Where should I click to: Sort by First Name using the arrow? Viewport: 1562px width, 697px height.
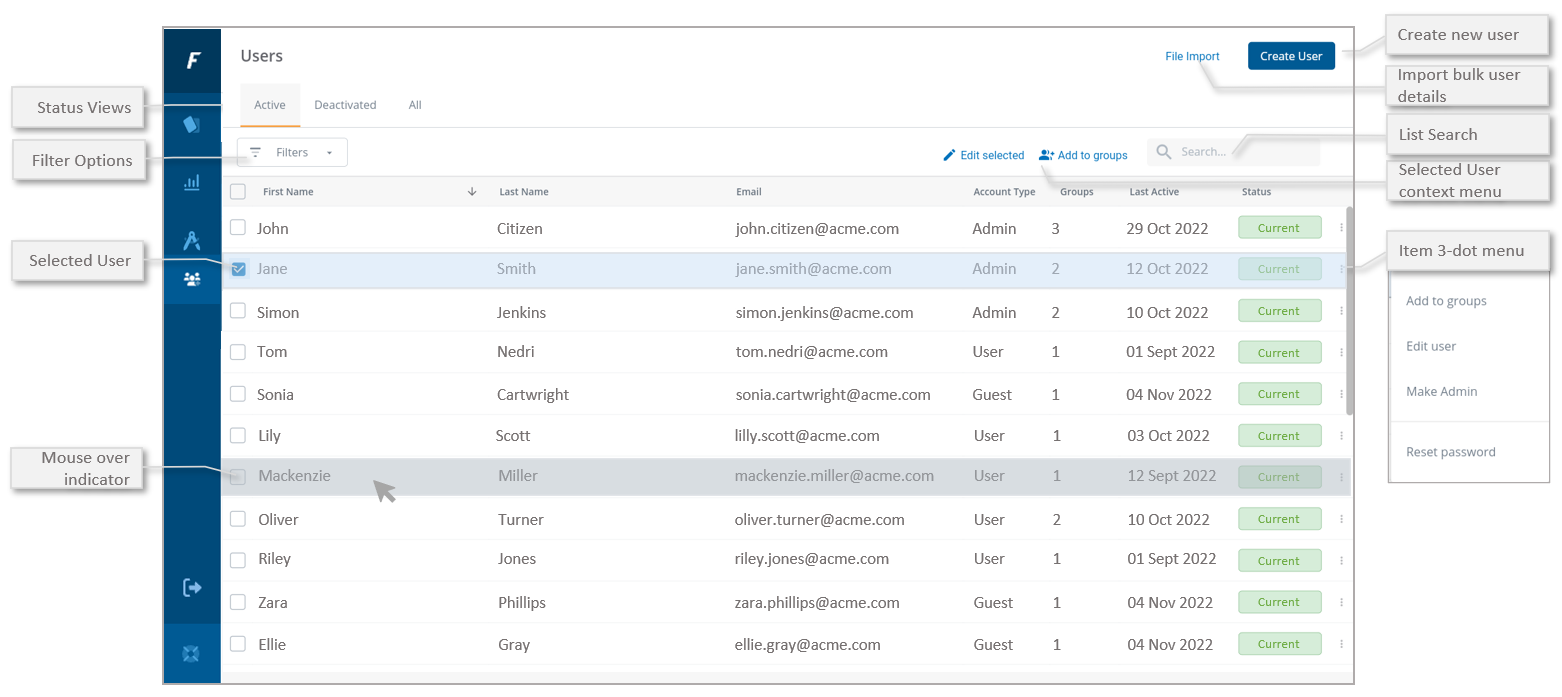472,192
